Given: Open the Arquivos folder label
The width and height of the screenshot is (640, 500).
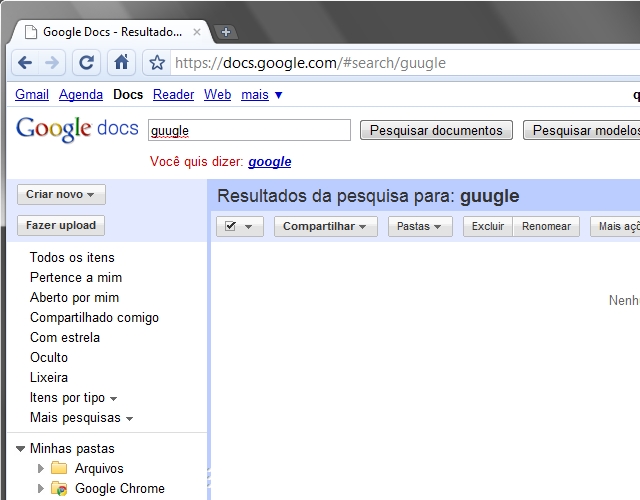Looking at the screenshot, I should 99,468.
